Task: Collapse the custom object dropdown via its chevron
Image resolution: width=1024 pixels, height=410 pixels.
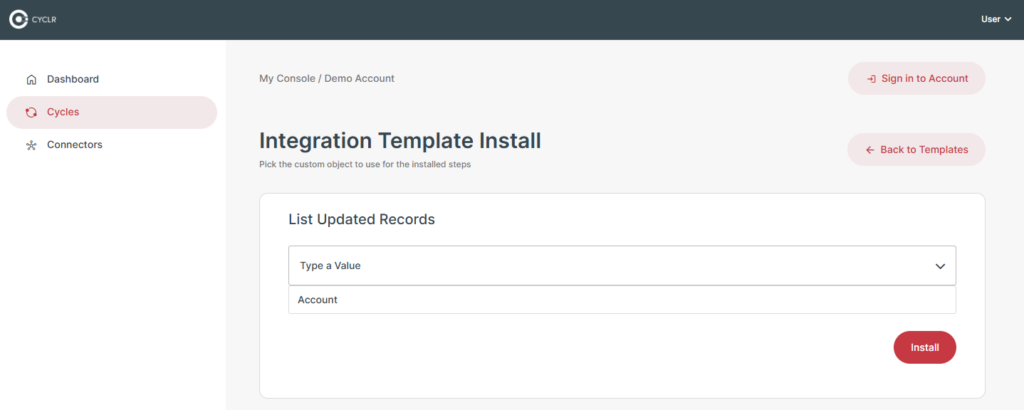Action: [940, 266]
